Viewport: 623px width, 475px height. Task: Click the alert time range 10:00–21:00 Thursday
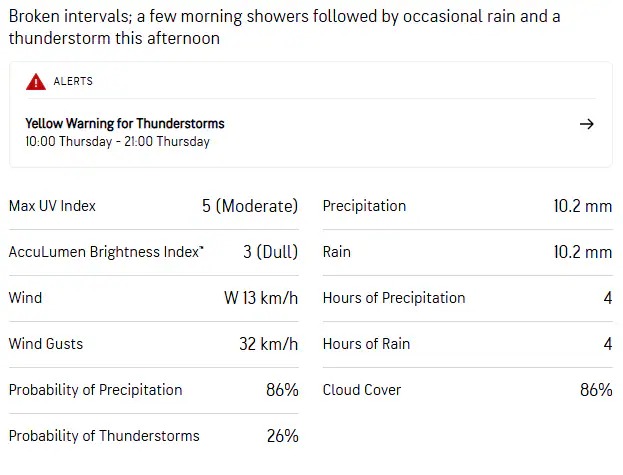(117, 142)
